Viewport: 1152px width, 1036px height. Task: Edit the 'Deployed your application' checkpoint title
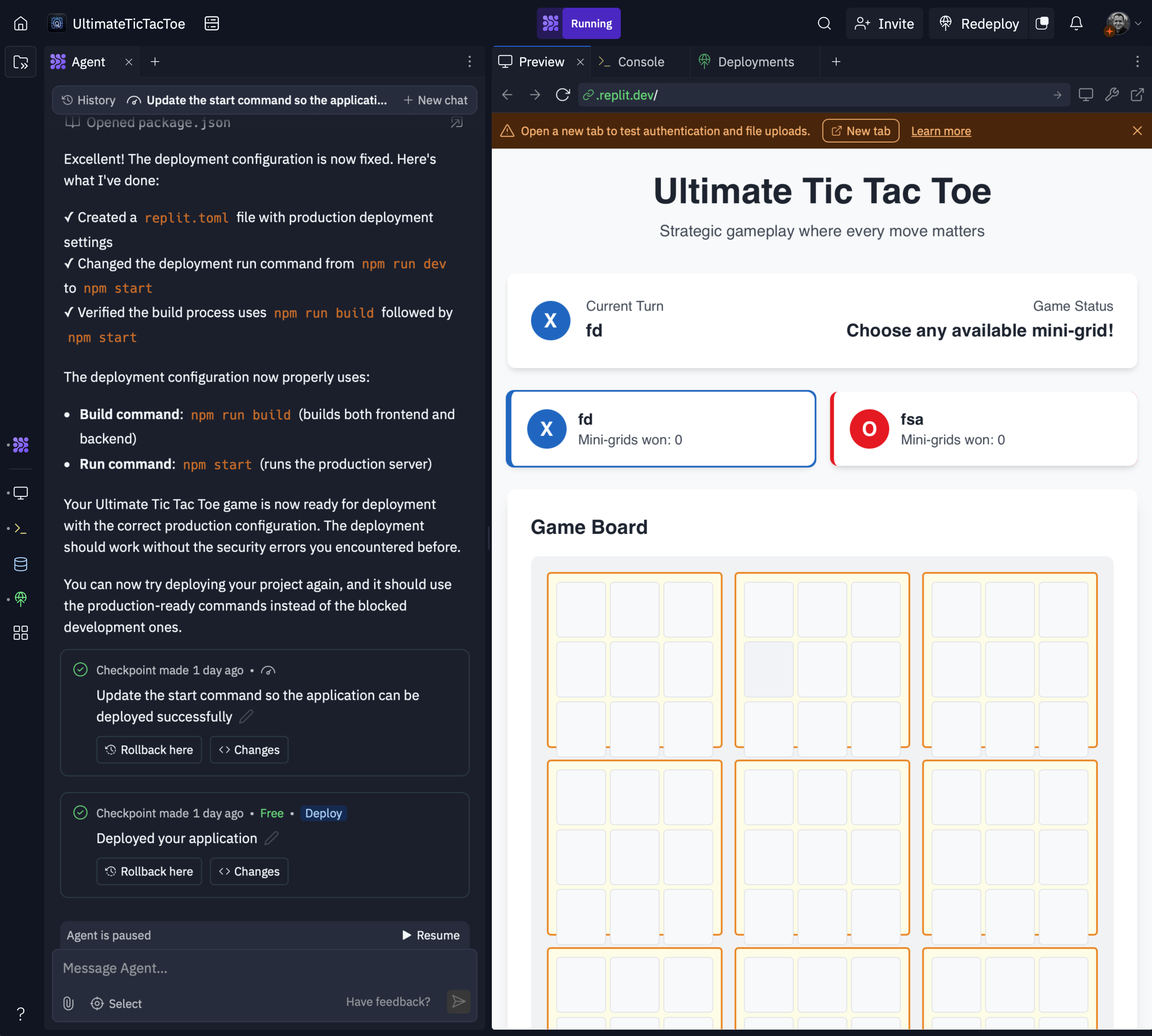tap(272, 838)
